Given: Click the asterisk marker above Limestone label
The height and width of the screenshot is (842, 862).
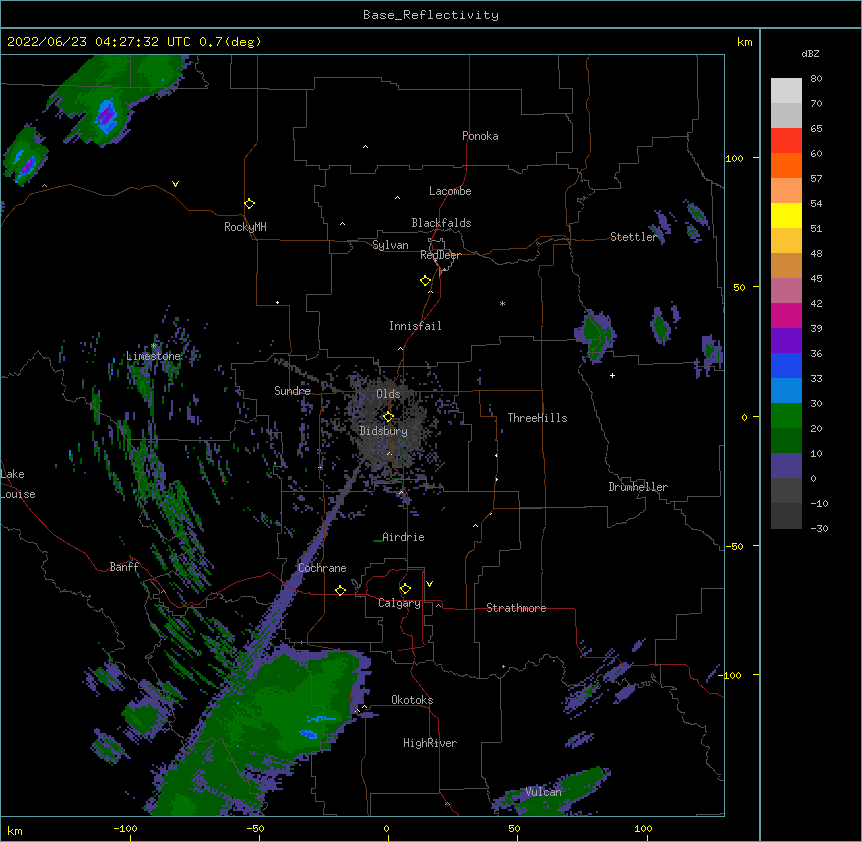Looking at the screenshot, I should tap(154, 346).
